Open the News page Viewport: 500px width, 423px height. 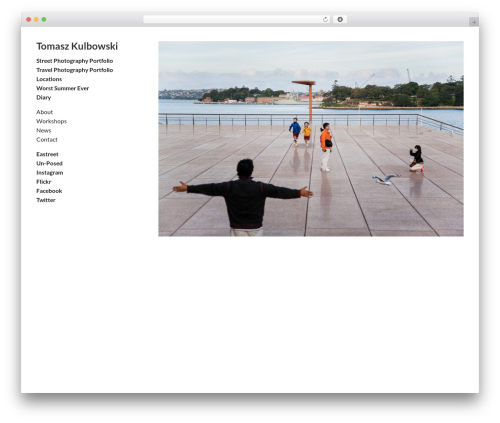tap(44, 130)
